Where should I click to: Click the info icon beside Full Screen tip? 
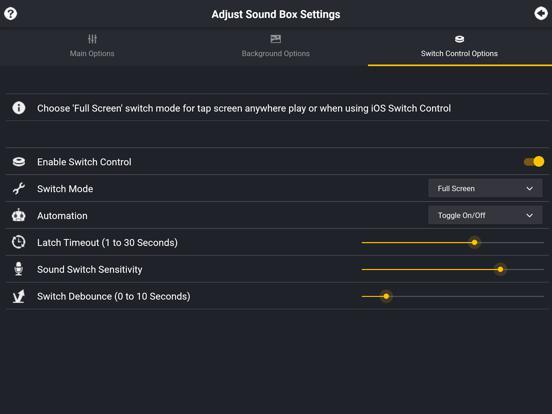19,108
